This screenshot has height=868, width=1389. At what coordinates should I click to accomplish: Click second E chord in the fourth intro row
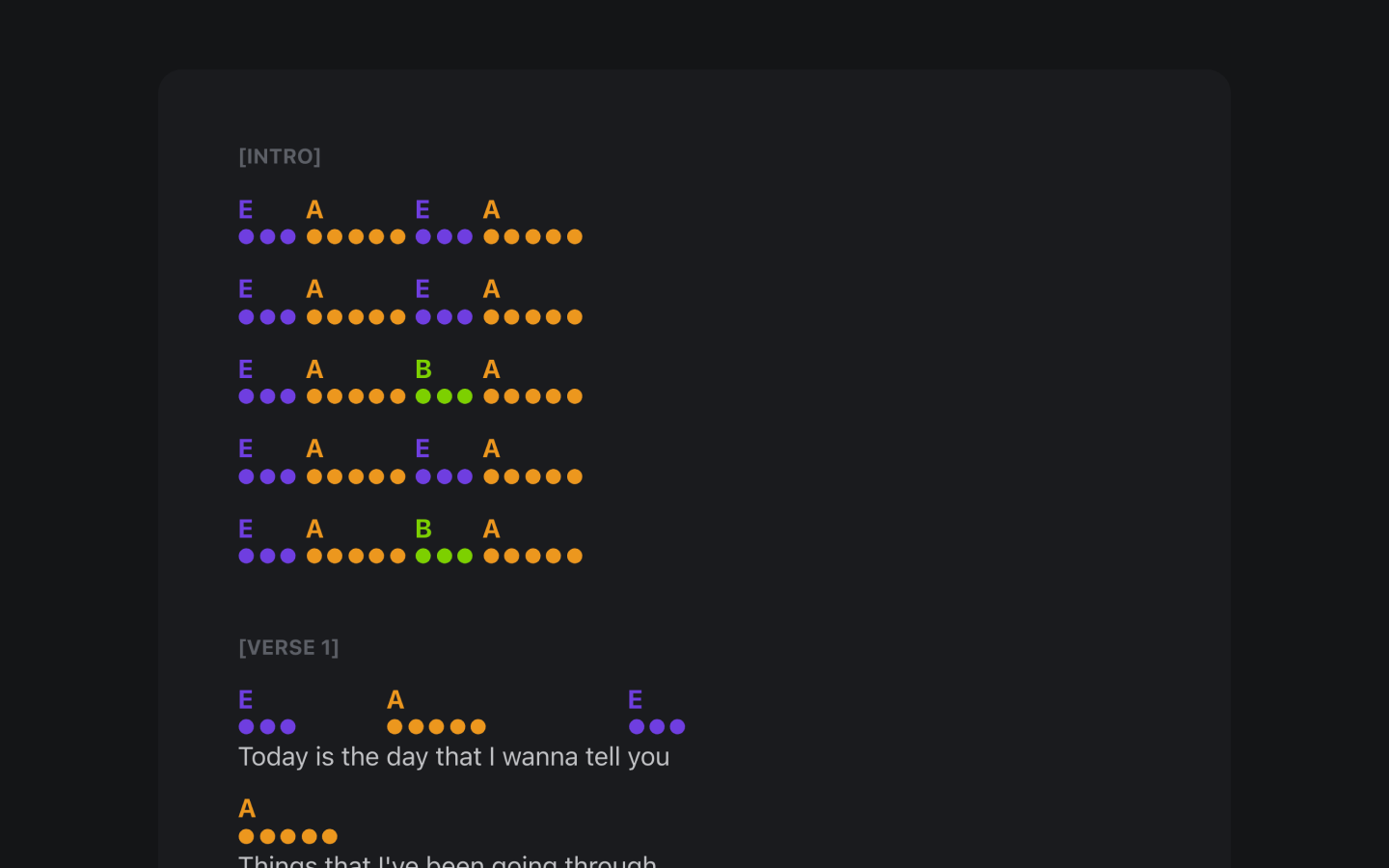coord(422,448)
